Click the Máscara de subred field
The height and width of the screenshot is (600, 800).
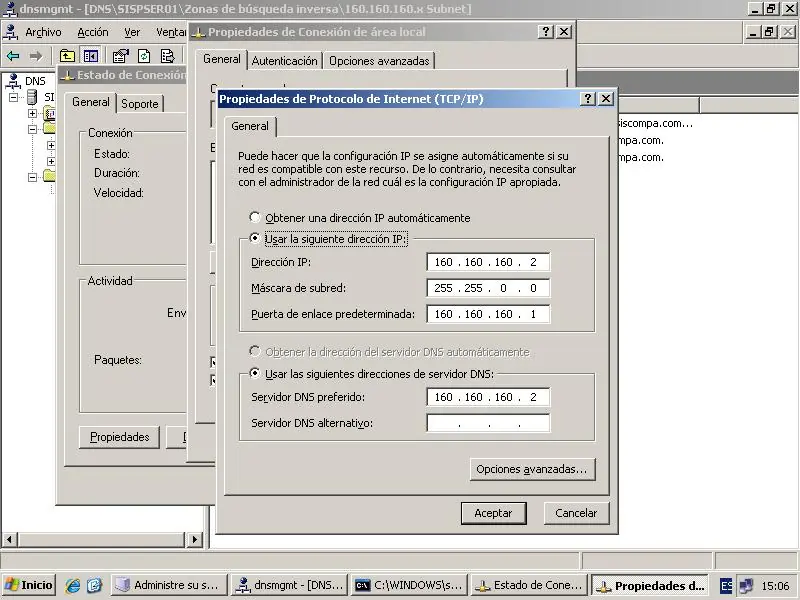click(x=488, y=288)
